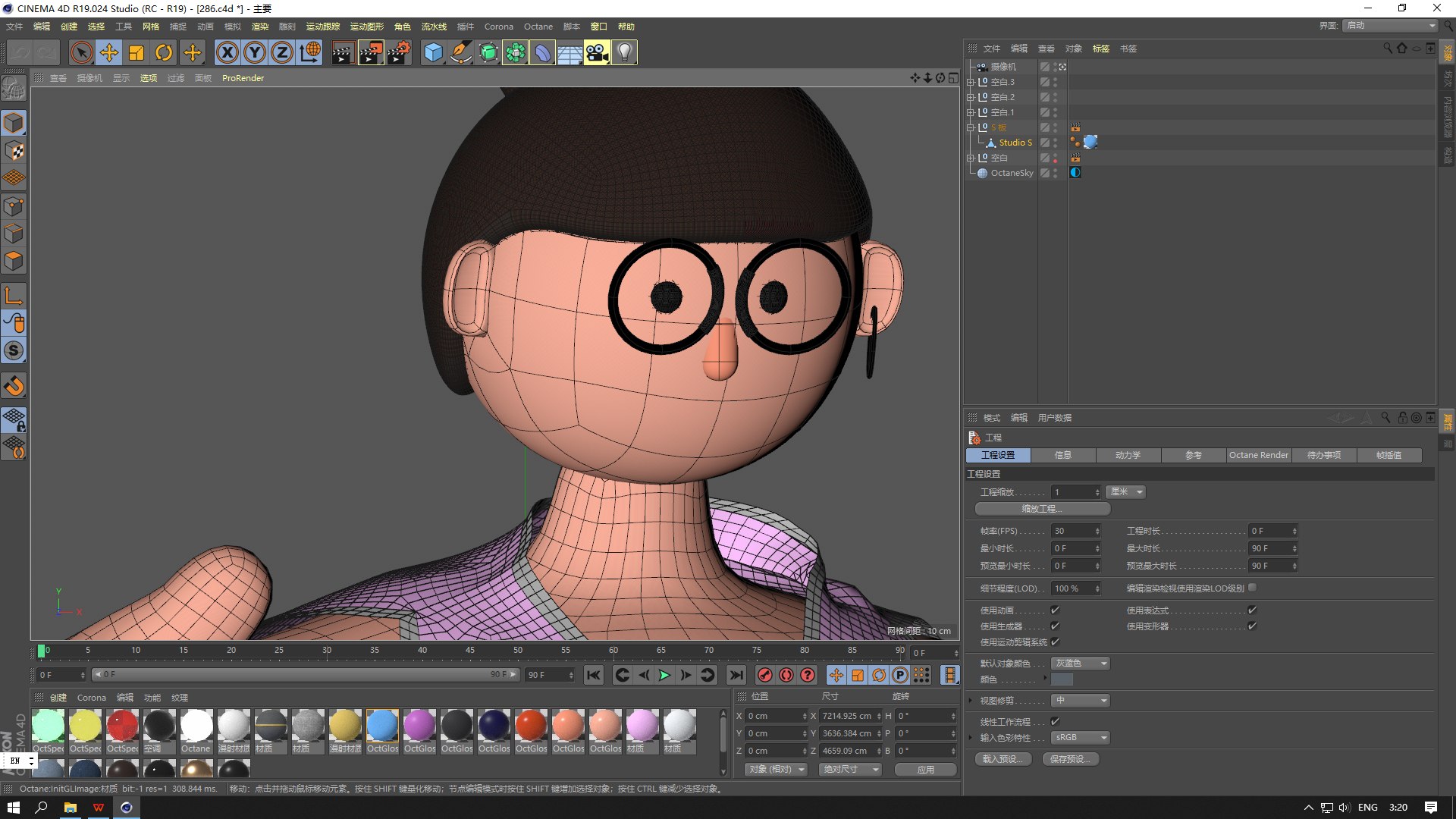
Task: Click the 应用 button in coordinates panel
Action: pos(925,770)
